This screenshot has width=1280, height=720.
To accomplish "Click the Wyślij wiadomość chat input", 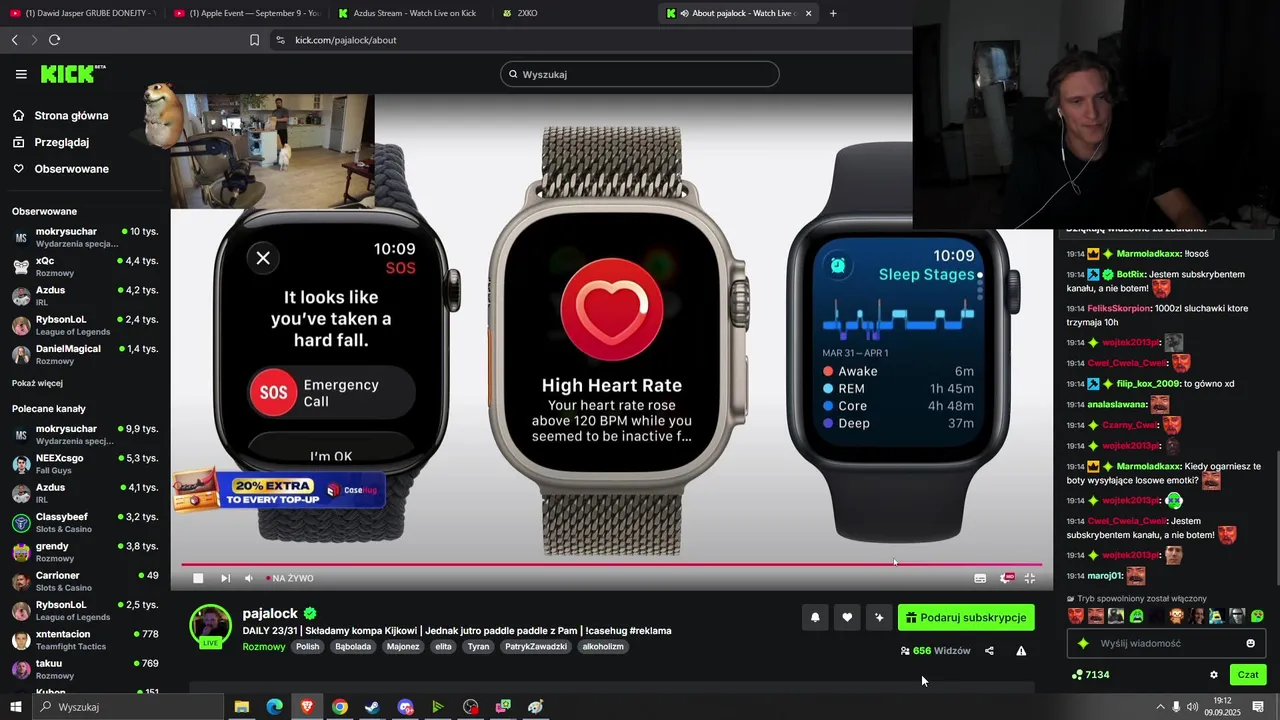I will [1165, 644].
